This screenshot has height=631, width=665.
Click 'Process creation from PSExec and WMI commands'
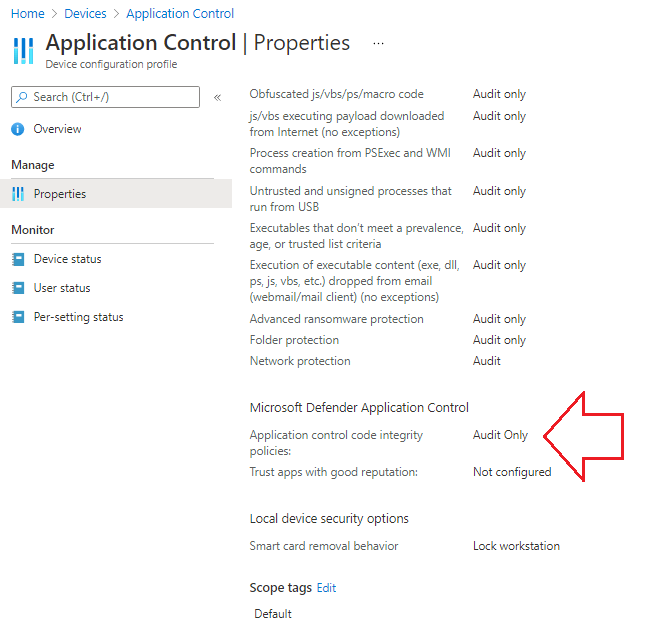[x=350, y=161]
